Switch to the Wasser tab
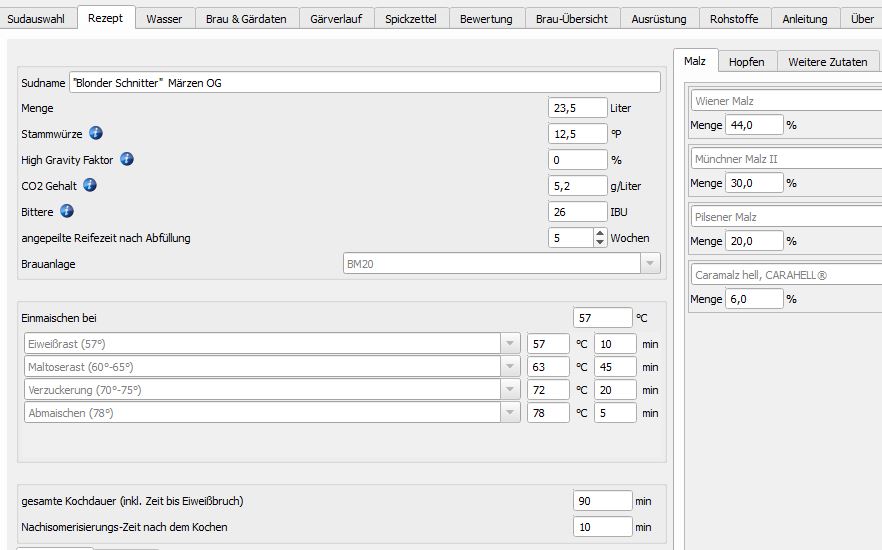 point(164,19)
